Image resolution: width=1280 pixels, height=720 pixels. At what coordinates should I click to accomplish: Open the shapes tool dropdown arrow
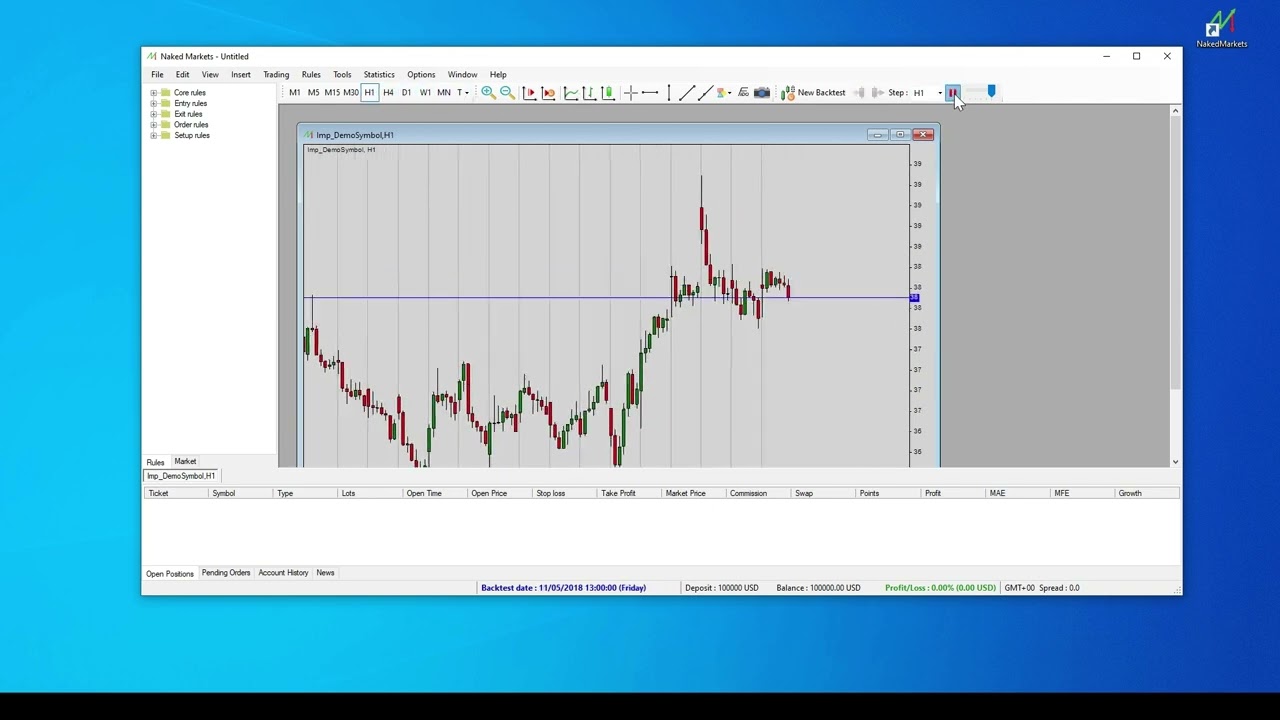coord(730,92)
